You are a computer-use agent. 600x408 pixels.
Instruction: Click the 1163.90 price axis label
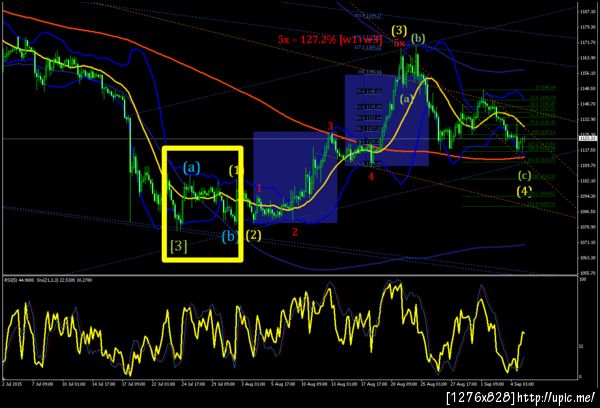click(x=588, y=58)
